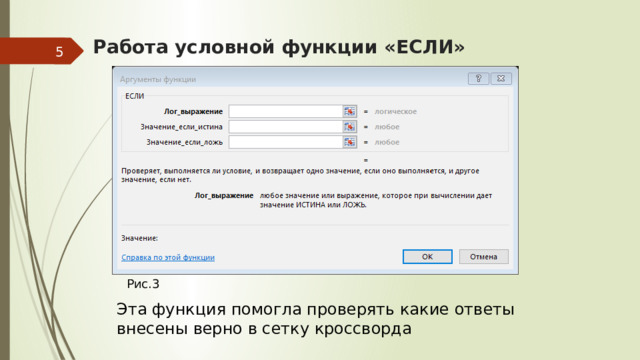
Task: Click range selector icon for Значение_если_истина field
Action: click(x=349, y=127)
